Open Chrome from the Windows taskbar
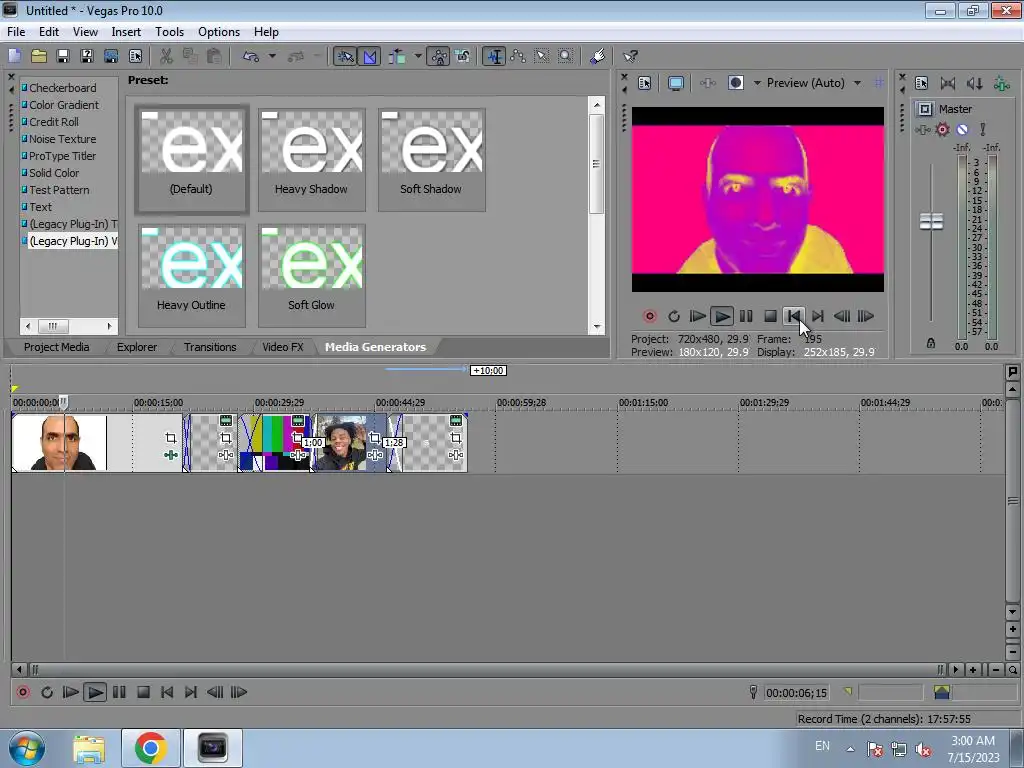This screenshot has height=768, width=1024. coord(150,748)
